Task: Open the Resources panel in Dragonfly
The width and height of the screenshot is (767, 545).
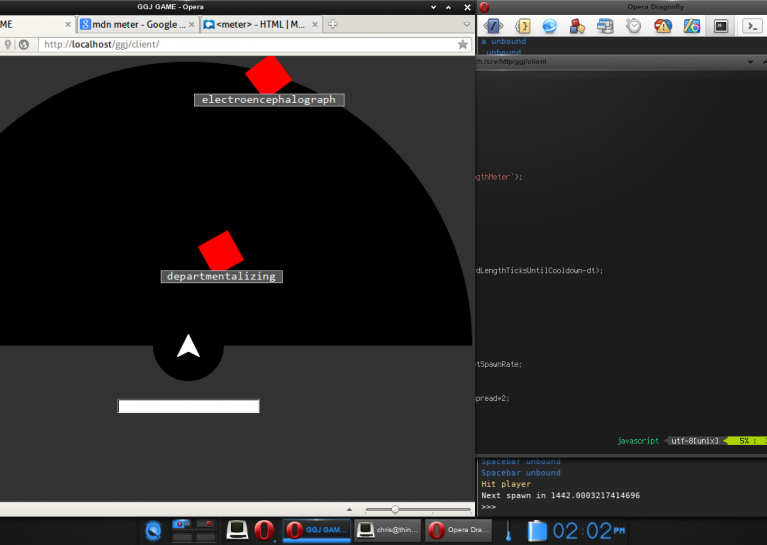Action: pos(578,26)
